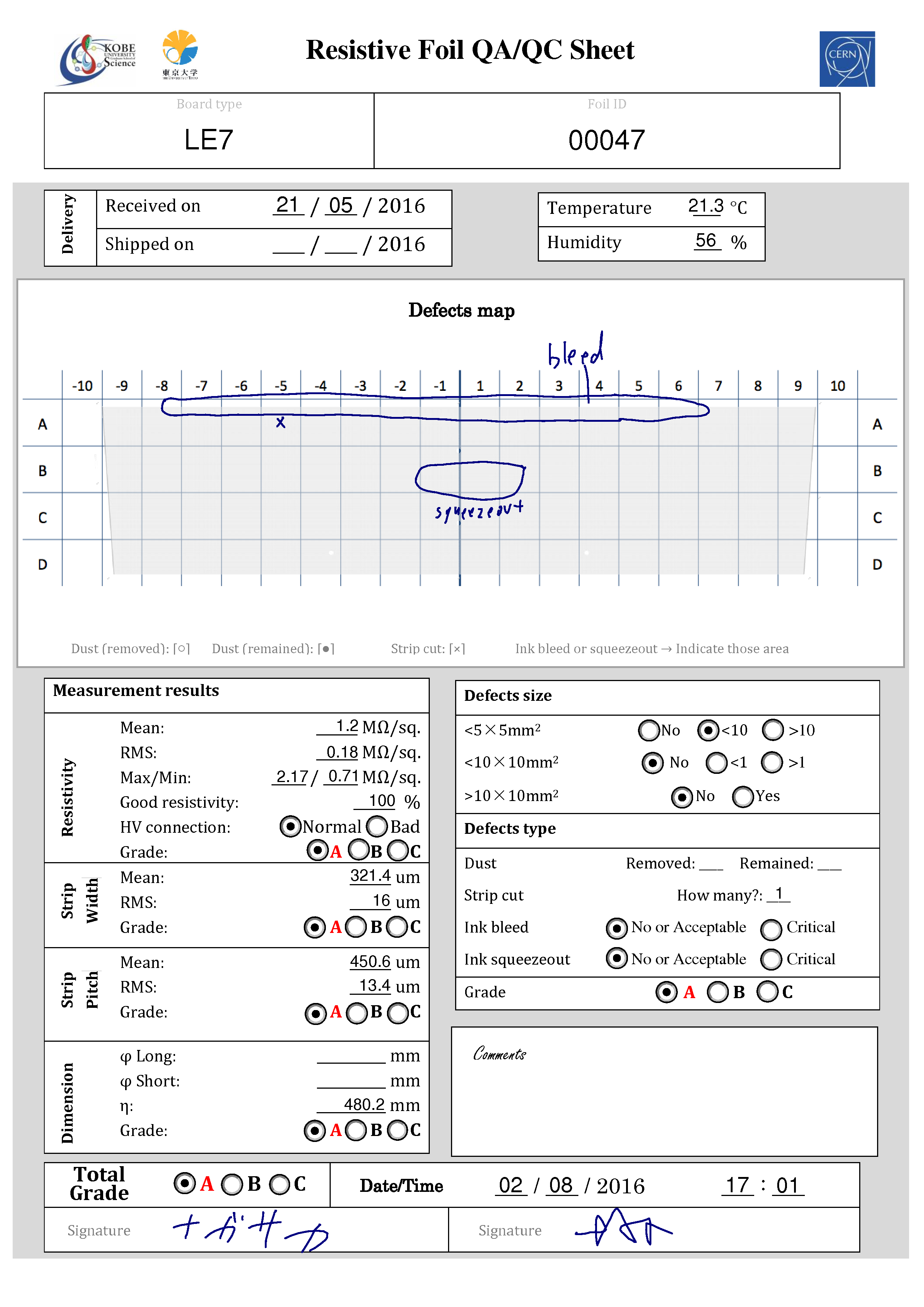Click the Strip Width Mean 321.4
The image size is (924, 1307).
click(x=370, y=876)
